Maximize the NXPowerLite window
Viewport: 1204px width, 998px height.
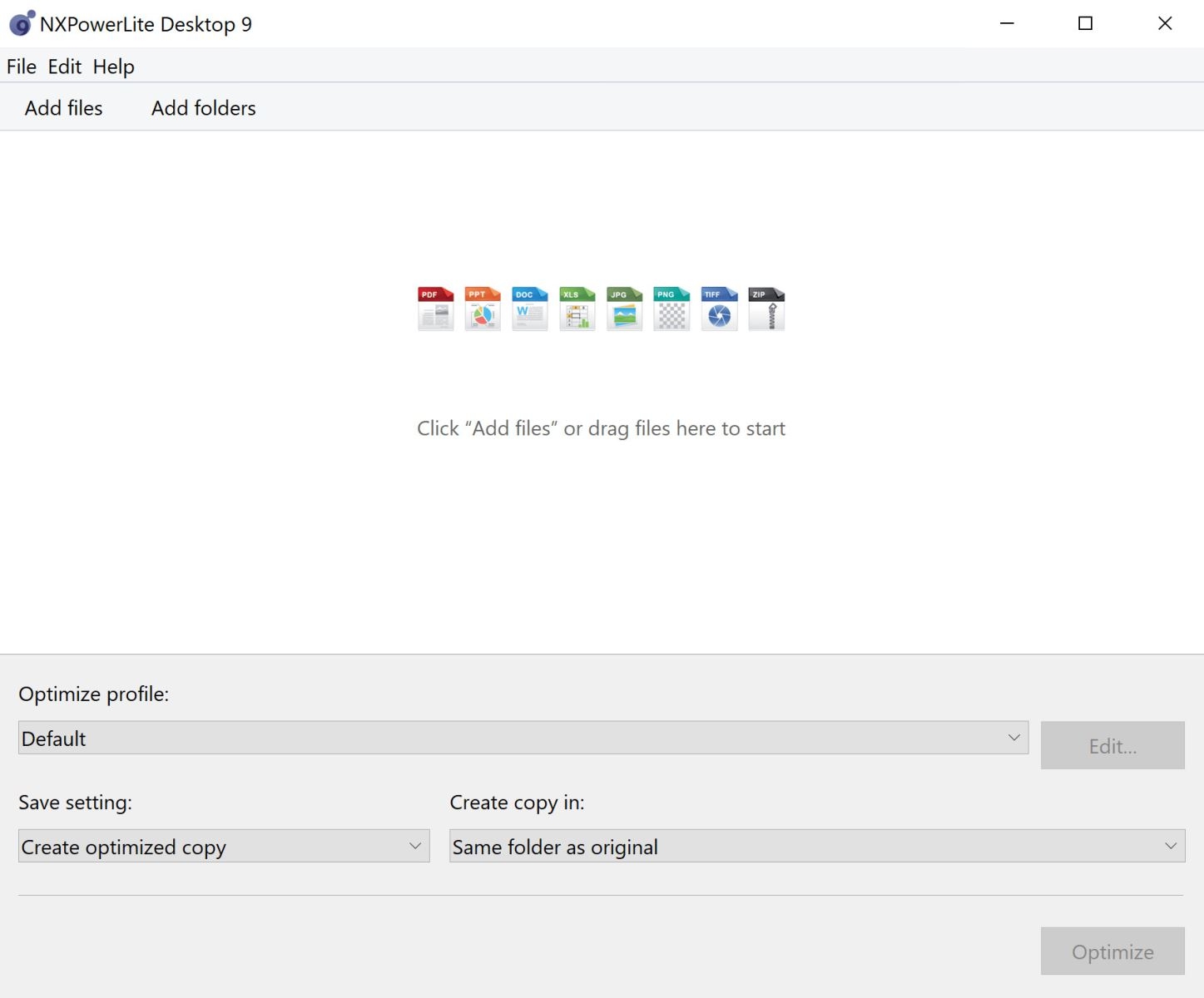point(1085,23)
